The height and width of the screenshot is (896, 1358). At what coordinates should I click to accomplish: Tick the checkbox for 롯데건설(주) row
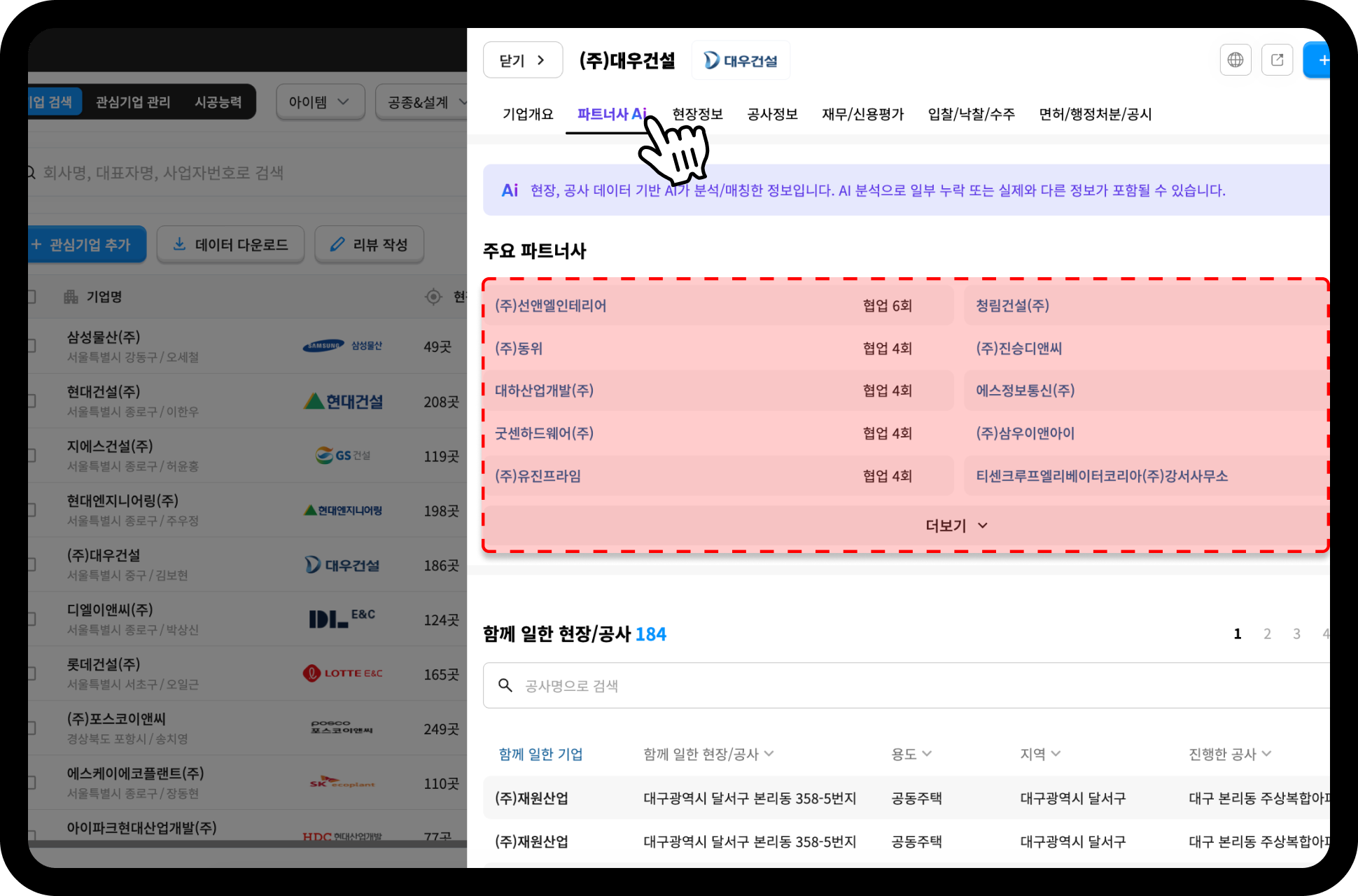click(x=31, y=673)
